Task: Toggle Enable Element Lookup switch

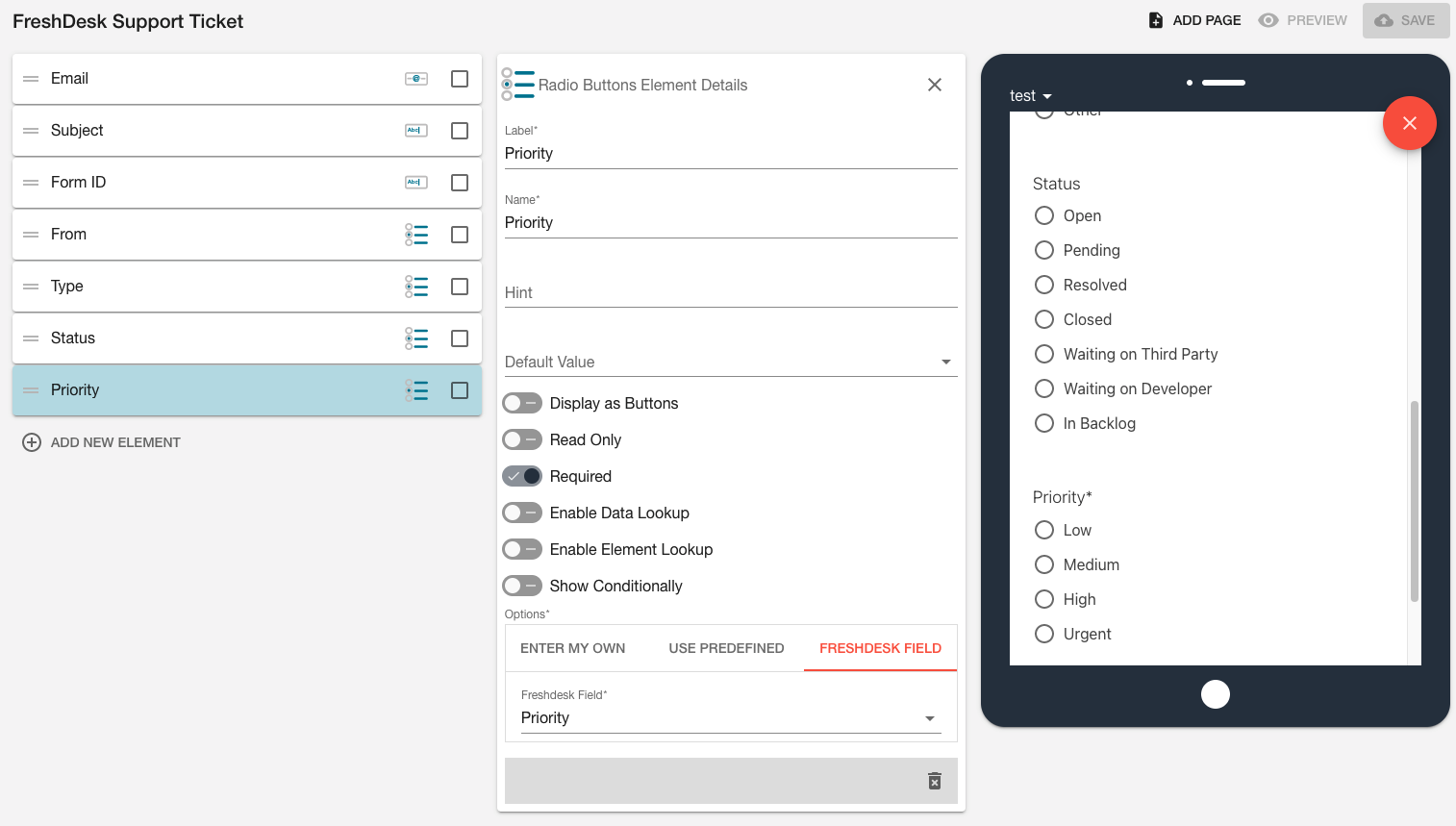Action: pos(522,549)
